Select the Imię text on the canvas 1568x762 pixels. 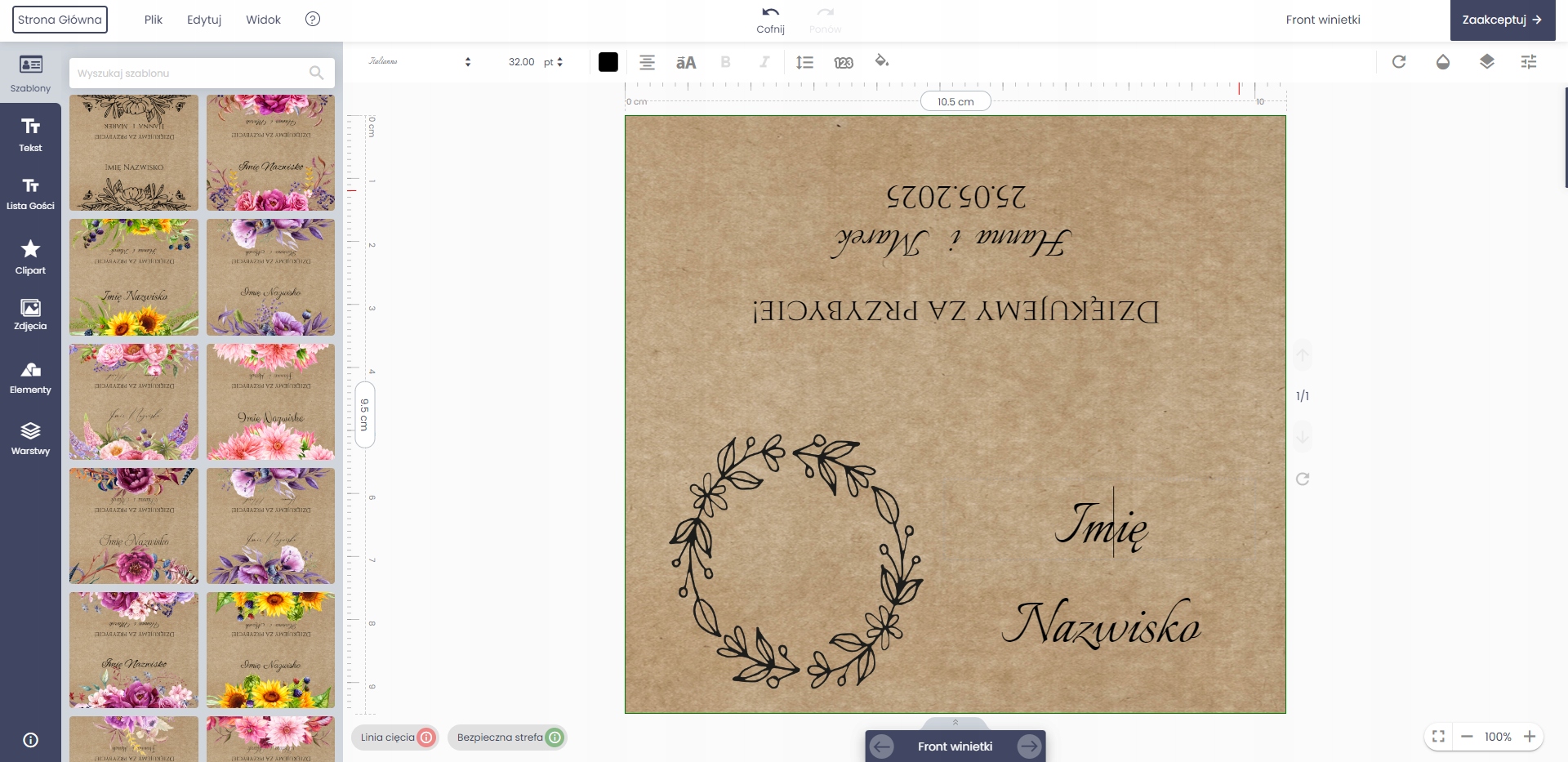click(1102, 524)
